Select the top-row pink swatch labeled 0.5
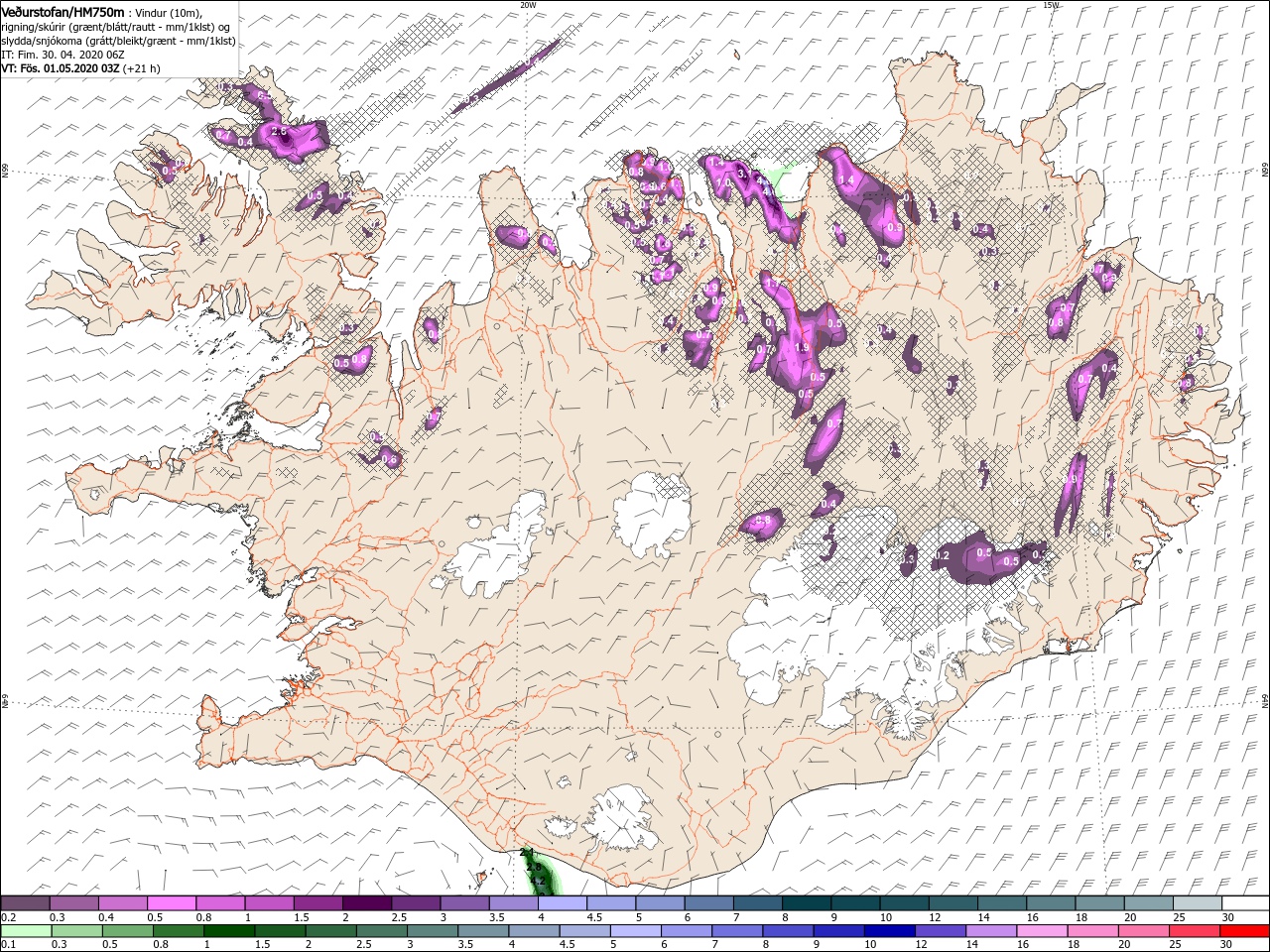 click(172, 903)
